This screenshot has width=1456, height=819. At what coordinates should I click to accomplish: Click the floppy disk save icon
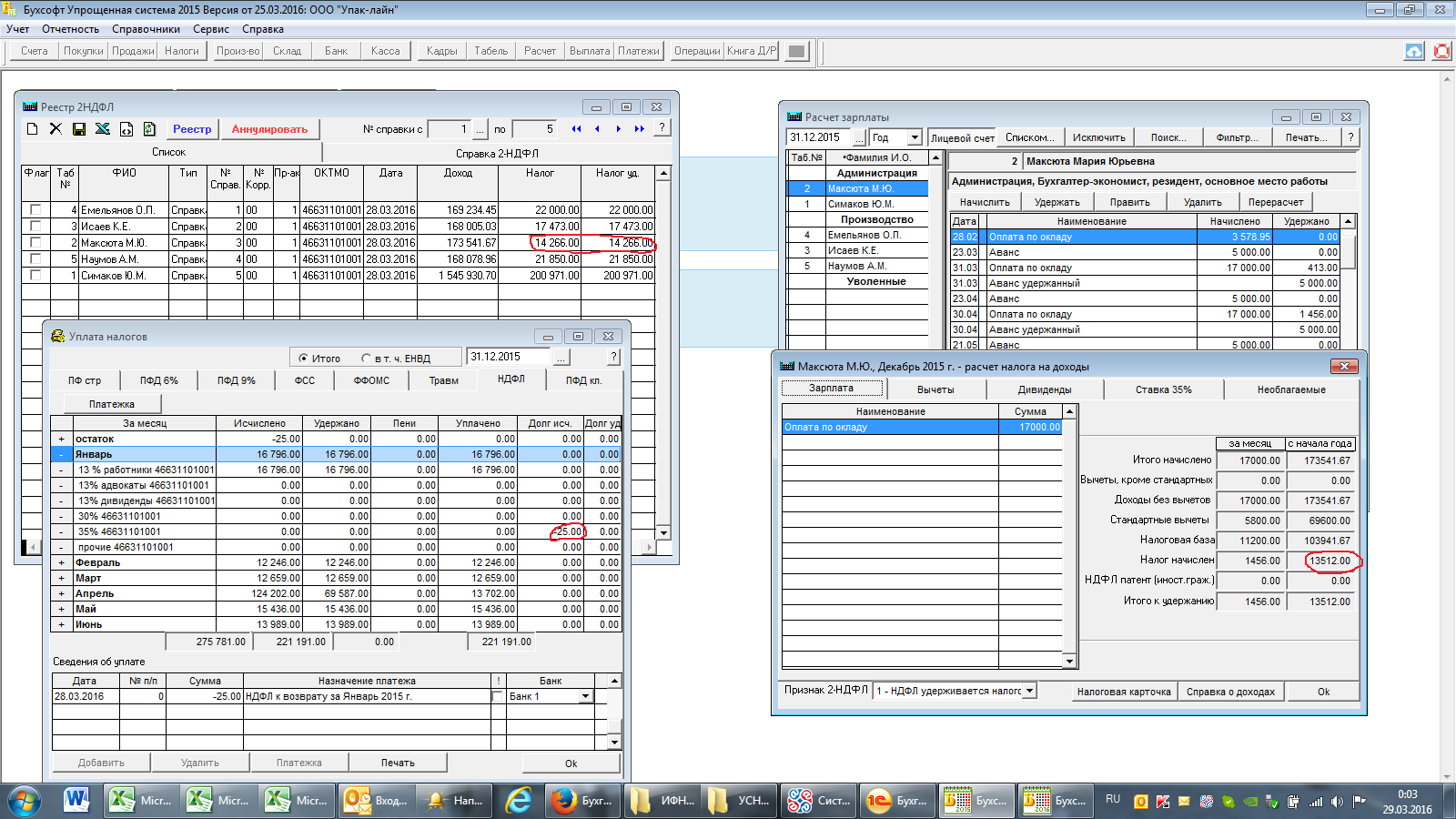point(79,129)
